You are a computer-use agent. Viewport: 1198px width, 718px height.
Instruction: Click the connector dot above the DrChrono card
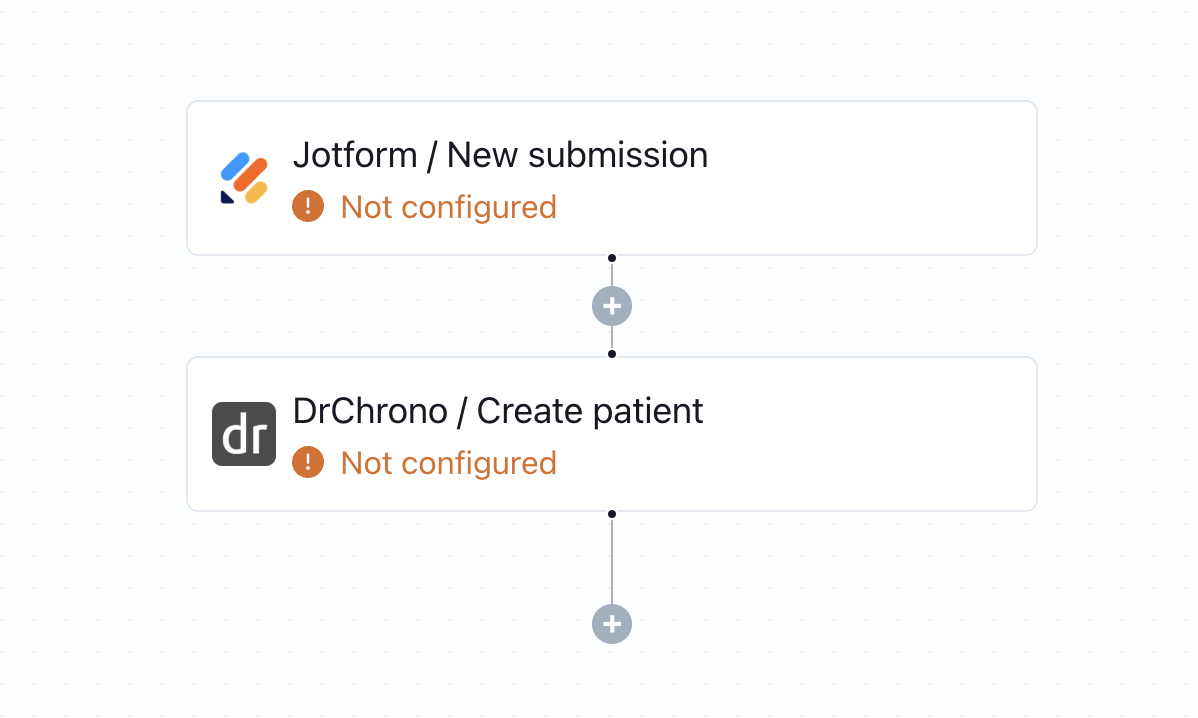[611, 353]
